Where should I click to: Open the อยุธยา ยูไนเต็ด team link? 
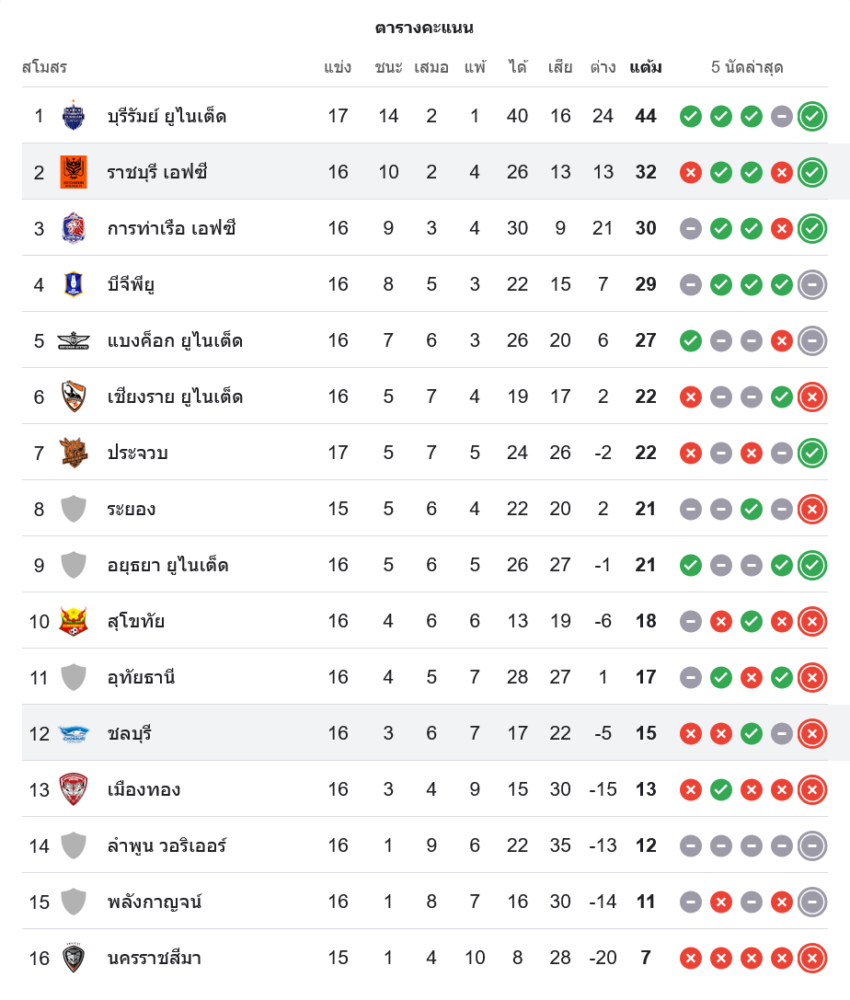pyautogui.click(x=167, y=565)
